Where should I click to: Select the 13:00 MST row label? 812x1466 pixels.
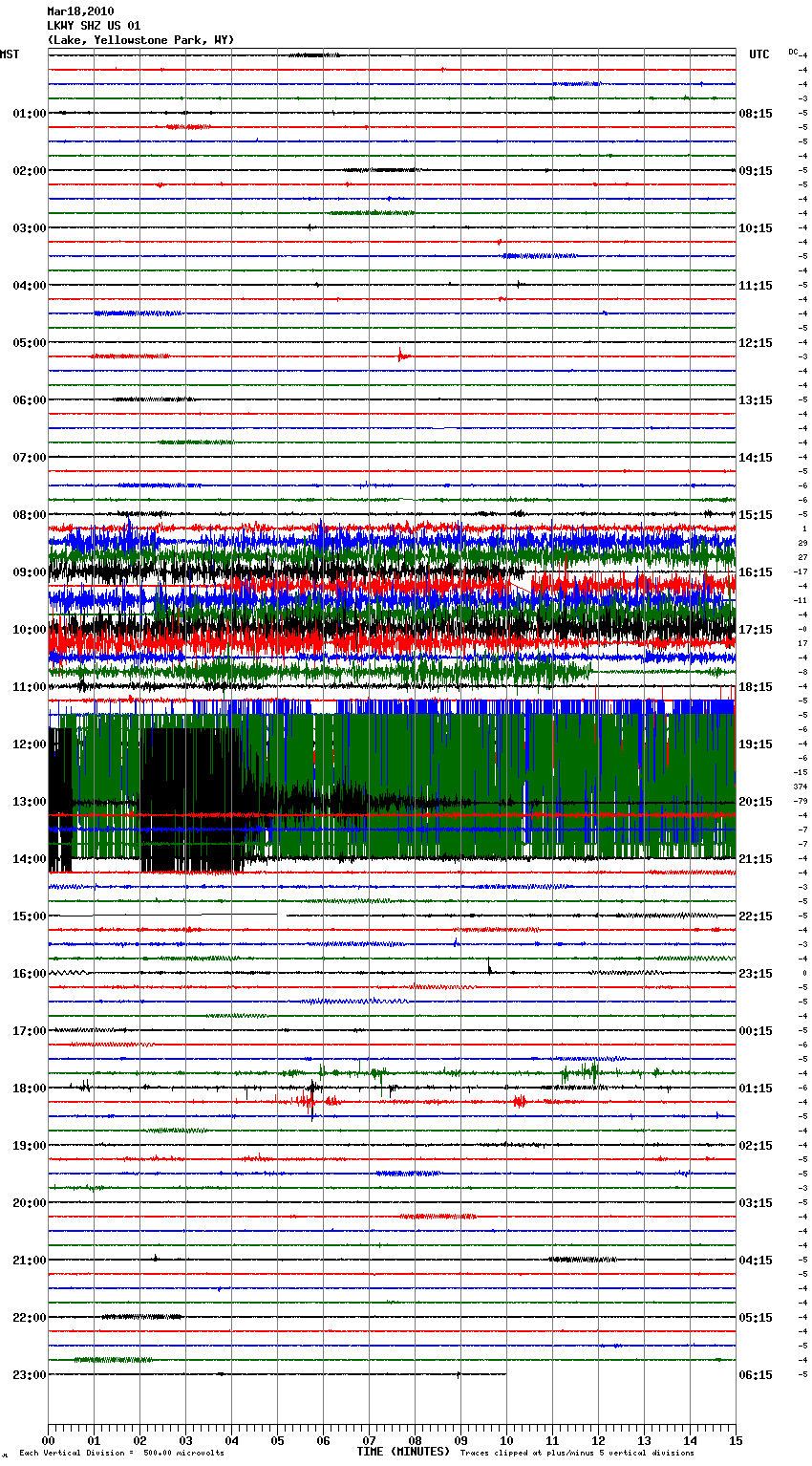[30, 802]
